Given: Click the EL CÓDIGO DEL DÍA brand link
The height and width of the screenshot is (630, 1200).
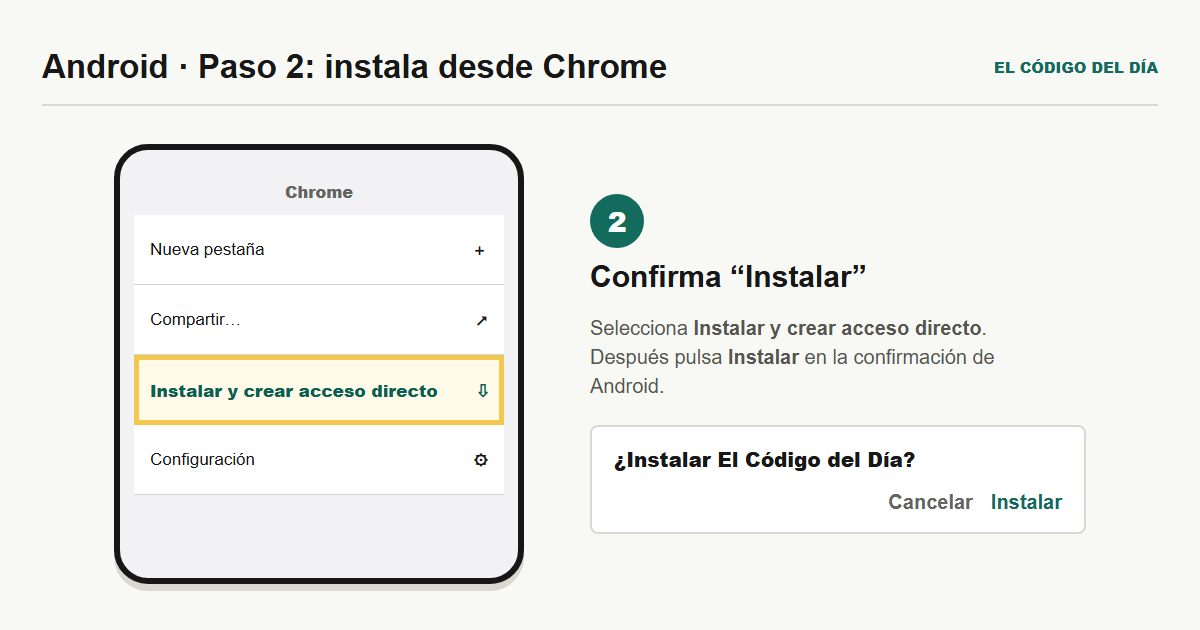Looking at the screenshot, I should coord(1076,68).
